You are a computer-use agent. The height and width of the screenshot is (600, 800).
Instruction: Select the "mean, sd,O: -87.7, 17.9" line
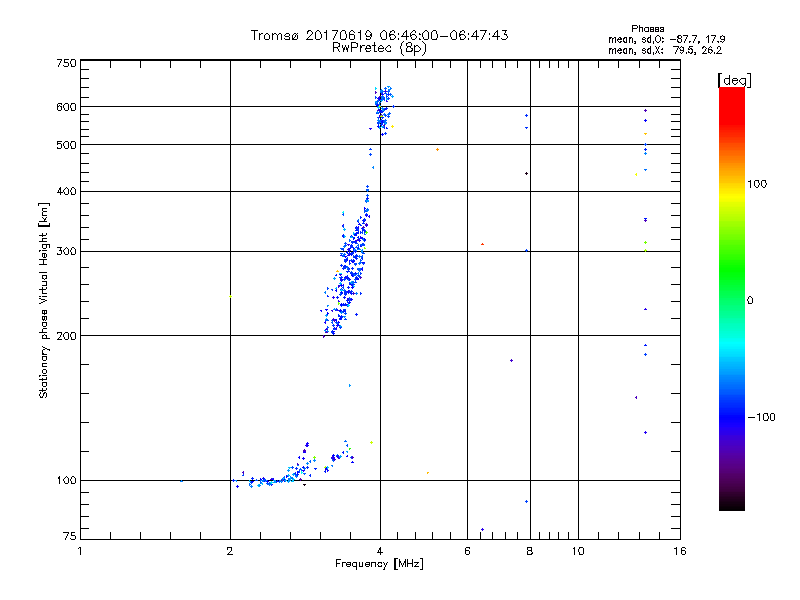pyautogui.click(x=666, y=39)
